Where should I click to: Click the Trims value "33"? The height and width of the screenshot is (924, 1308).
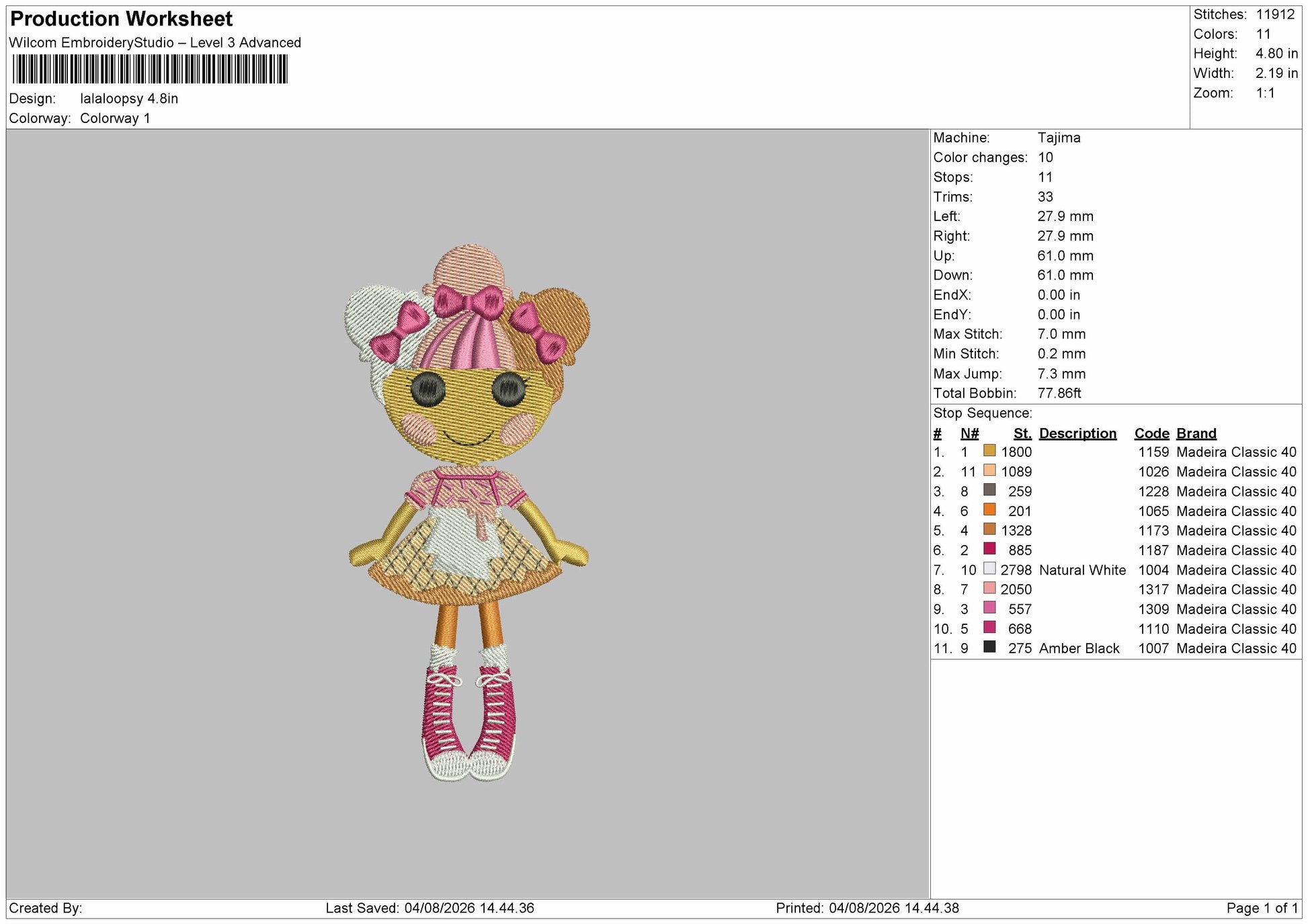tap(1045, 197)
